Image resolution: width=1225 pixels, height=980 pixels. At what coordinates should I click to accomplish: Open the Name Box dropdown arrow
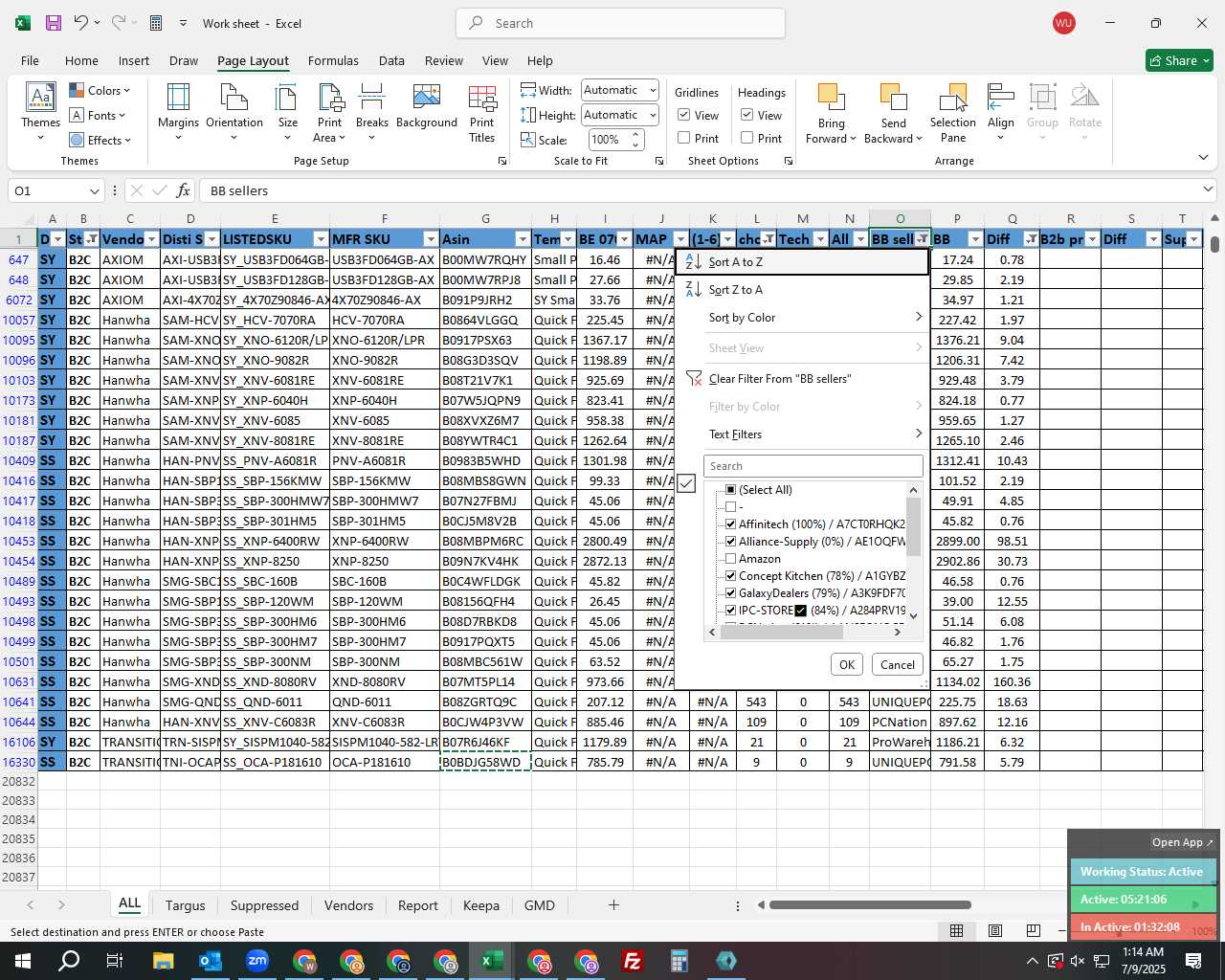[x=94, y=190]
